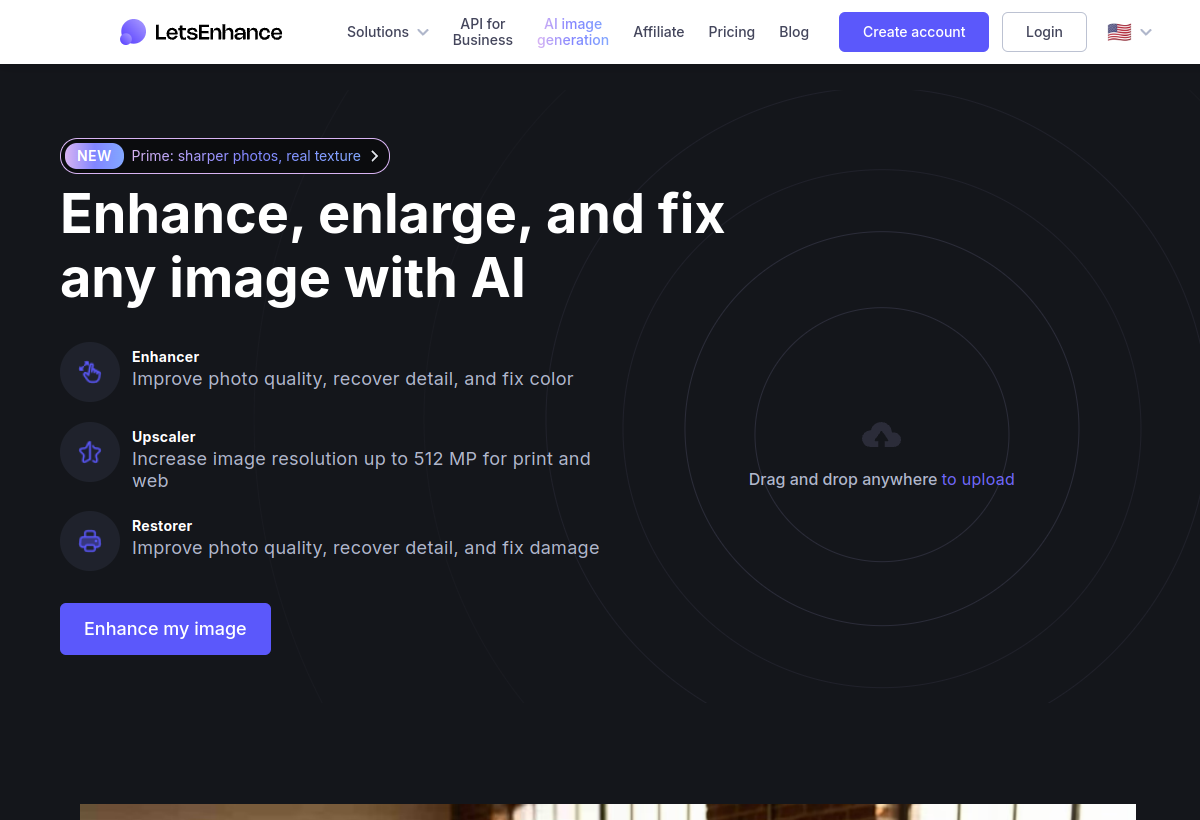Click the 'to upload' link

pyautogui.click(x=978, y=480)
